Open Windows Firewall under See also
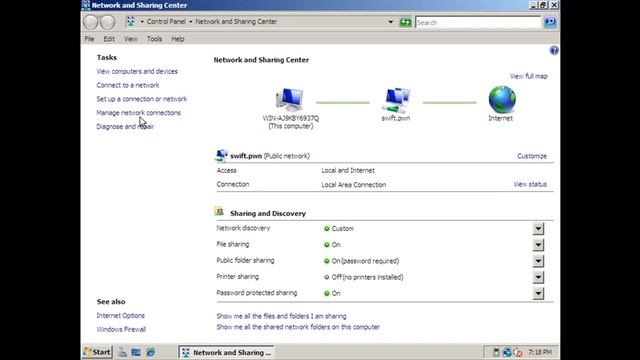Screen dimensions: 640x360 point(121,329)
